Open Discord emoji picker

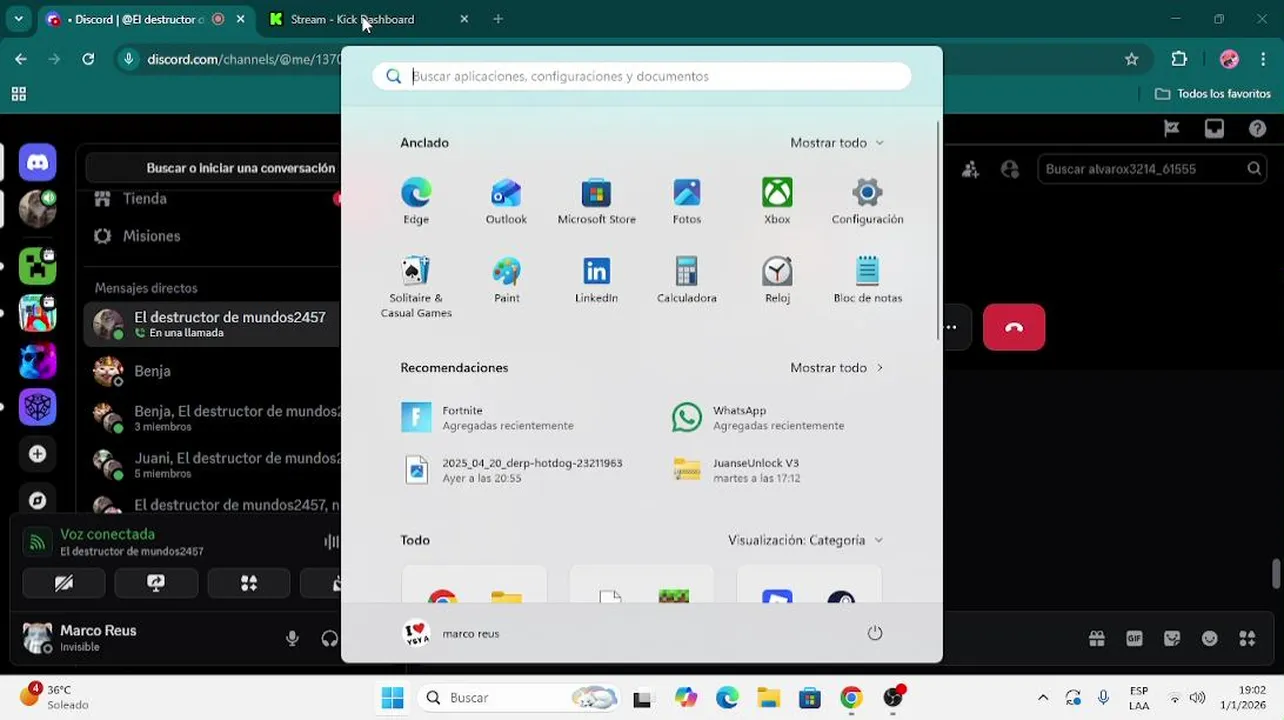click(1210, 638)
